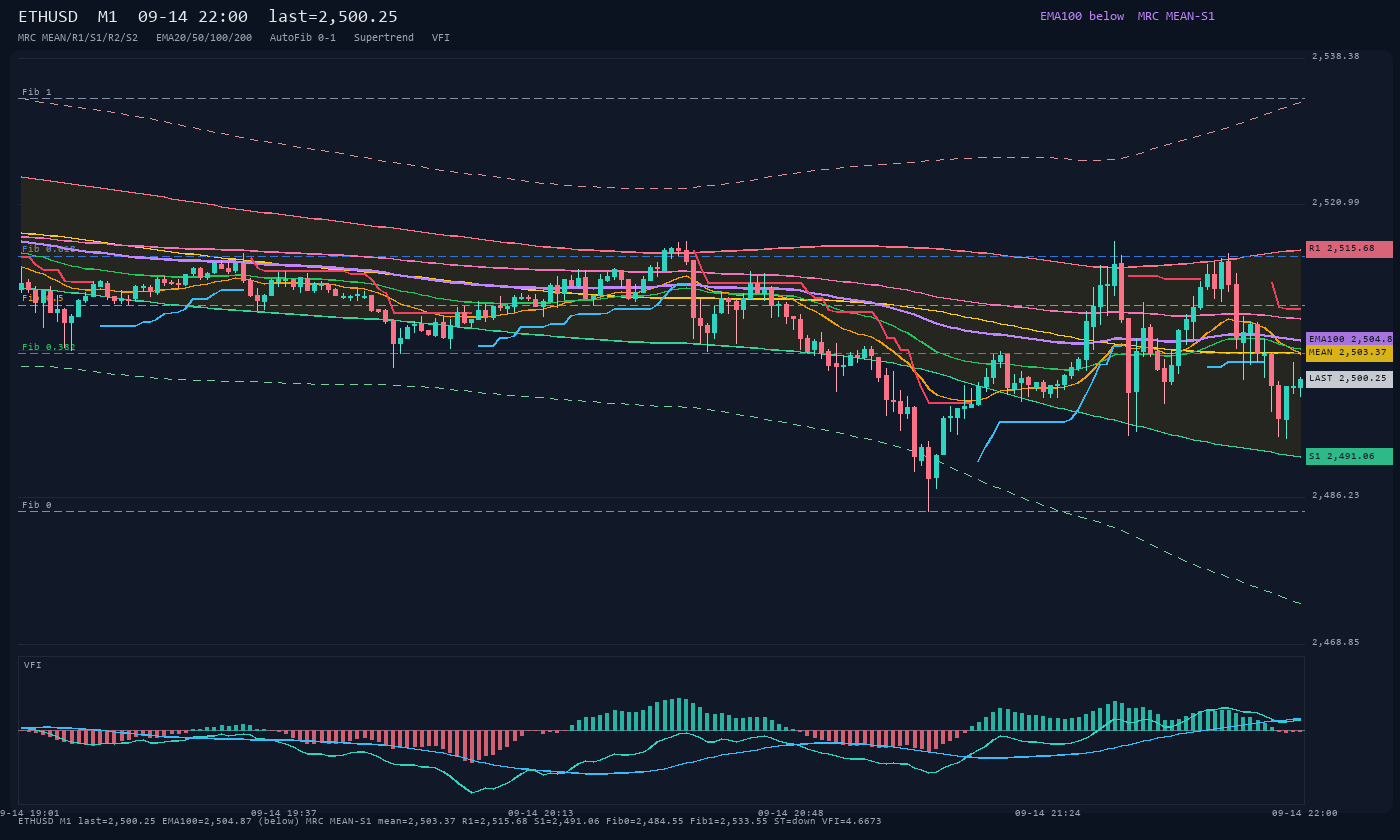
Task: Select the R1 2,515.68 price tag
Action: point(1349,249)
